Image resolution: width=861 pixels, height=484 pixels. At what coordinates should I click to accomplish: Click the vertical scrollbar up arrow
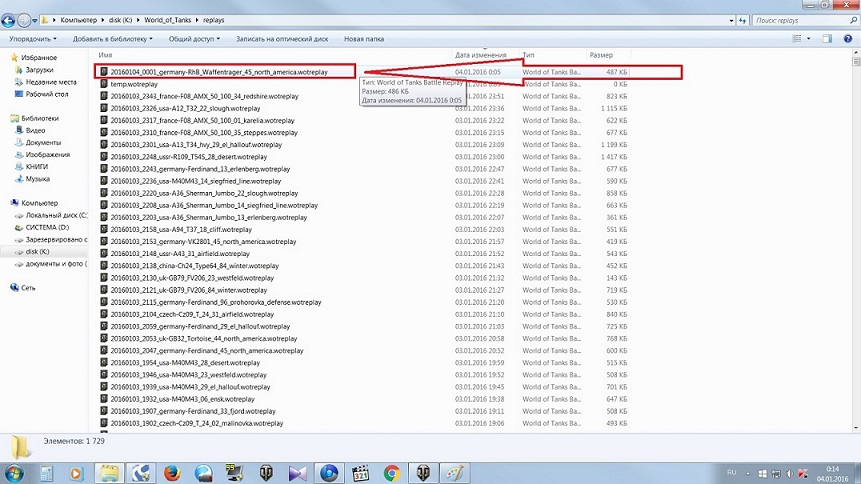pyautogui.click(x=856, y=53)
